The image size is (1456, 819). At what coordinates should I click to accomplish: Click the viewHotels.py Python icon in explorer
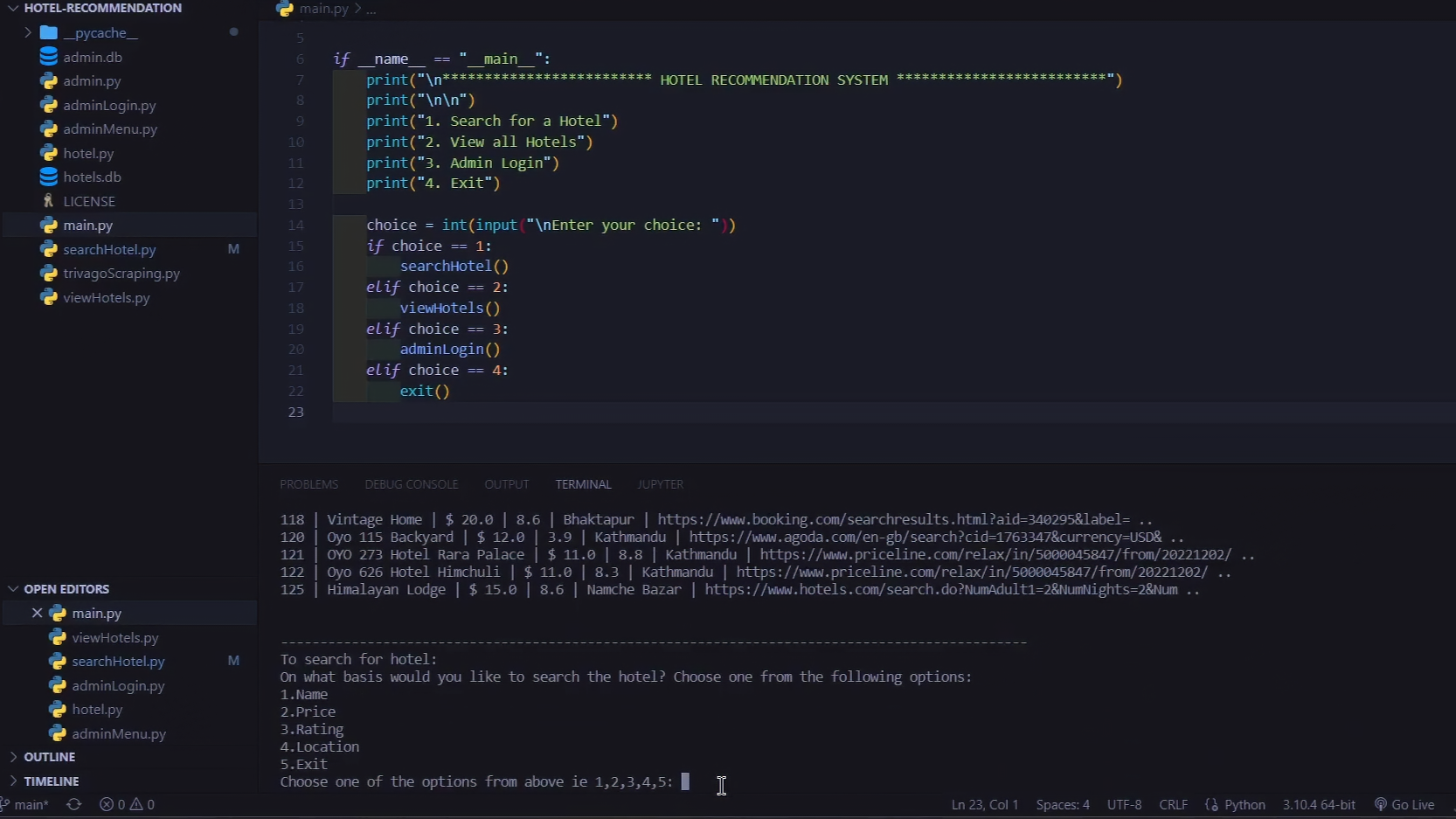(49, 297)
